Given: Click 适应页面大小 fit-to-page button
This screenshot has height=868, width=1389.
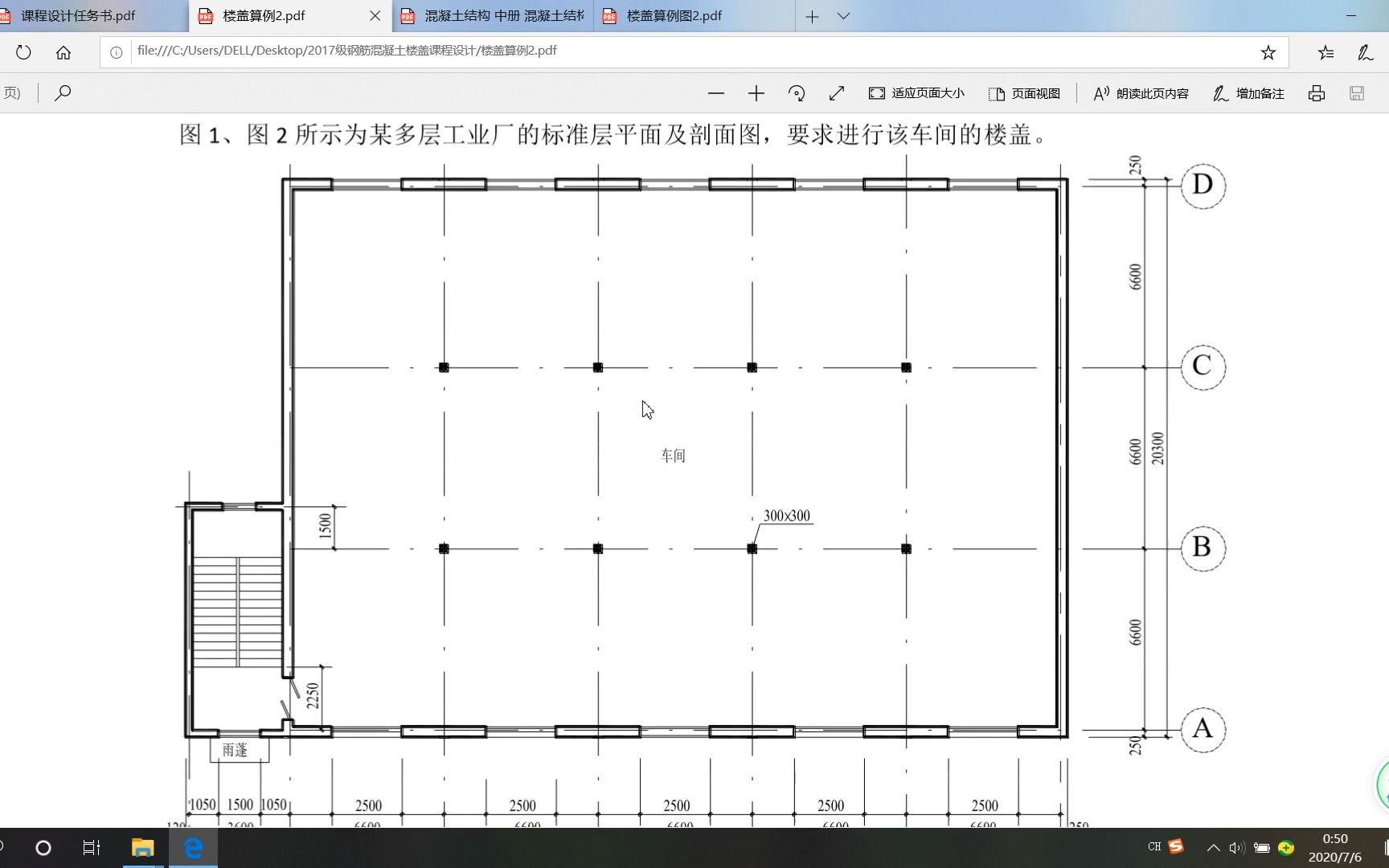Looking at the screenshot, I should pyautogui.click(x=917, y=93).
